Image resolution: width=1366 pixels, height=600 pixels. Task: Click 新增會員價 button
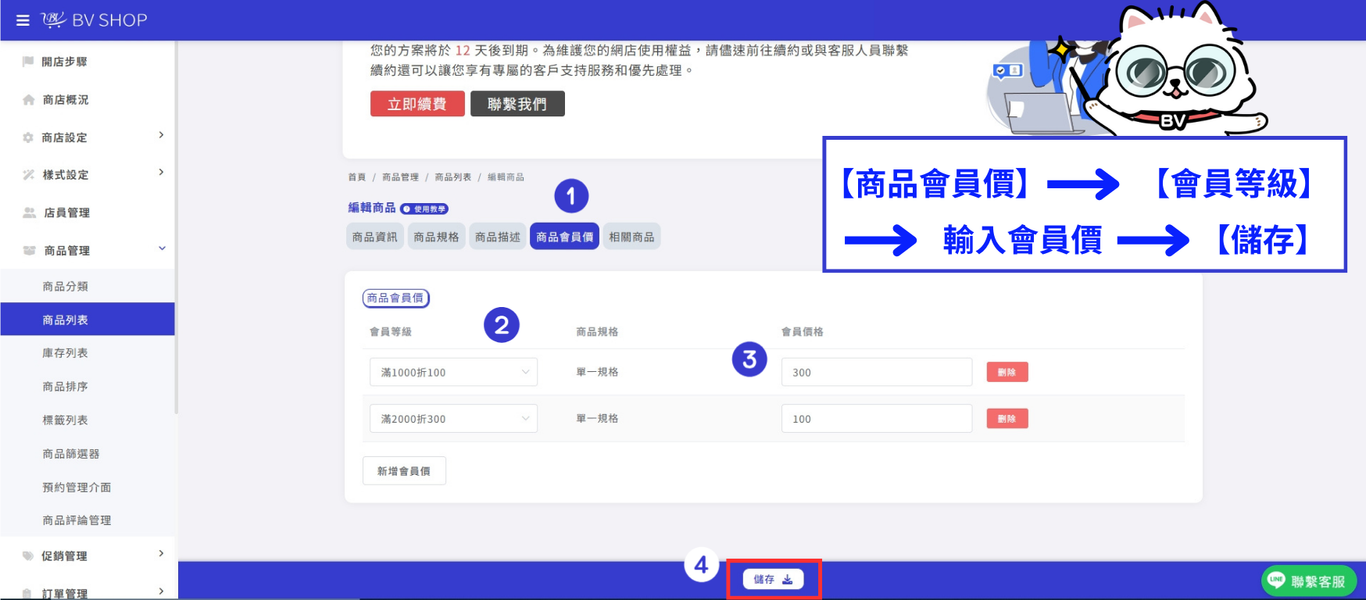click(x=404, y=471)
